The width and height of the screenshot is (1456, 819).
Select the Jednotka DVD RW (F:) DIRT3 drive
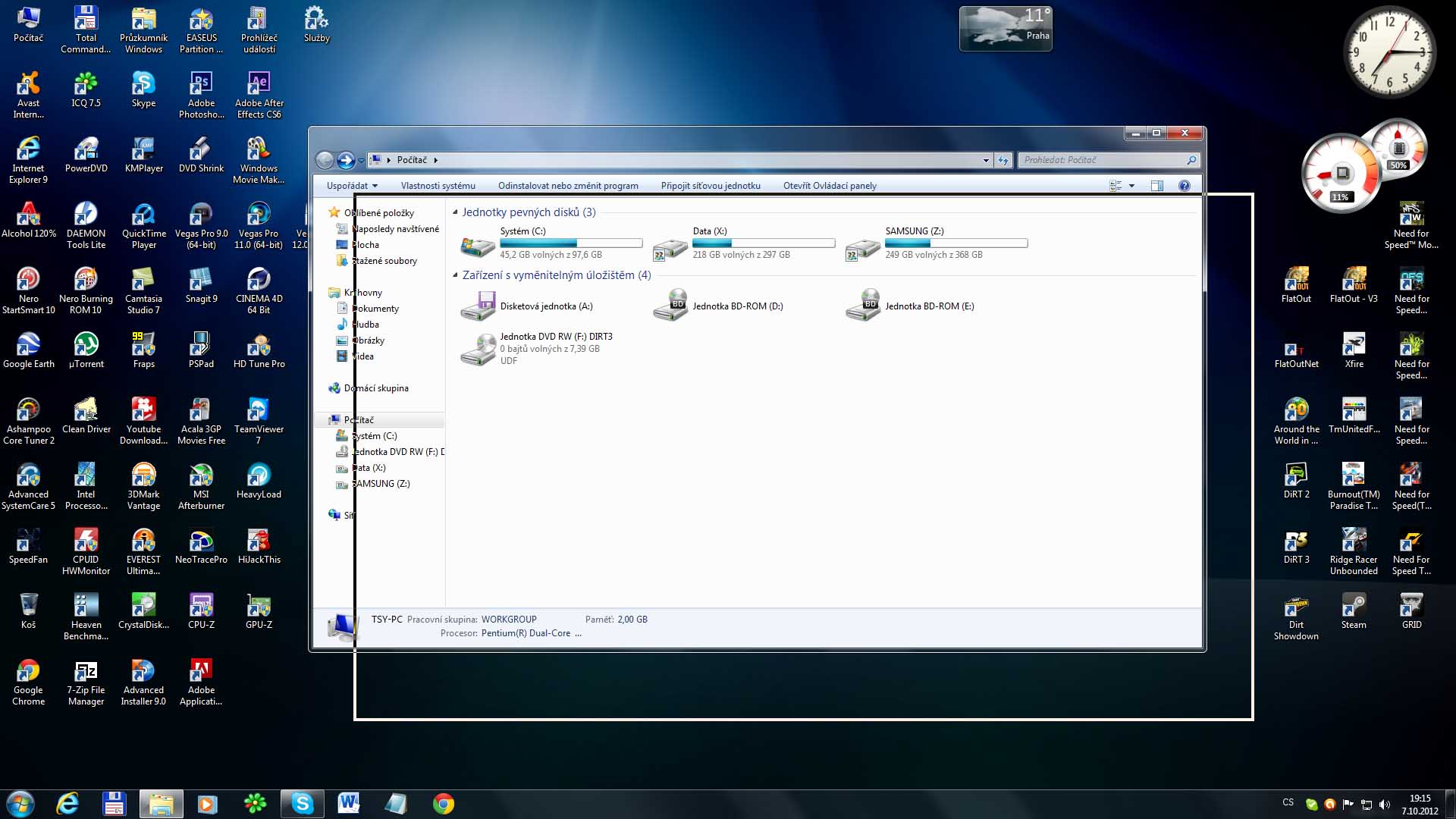click(x=478, y=349)
